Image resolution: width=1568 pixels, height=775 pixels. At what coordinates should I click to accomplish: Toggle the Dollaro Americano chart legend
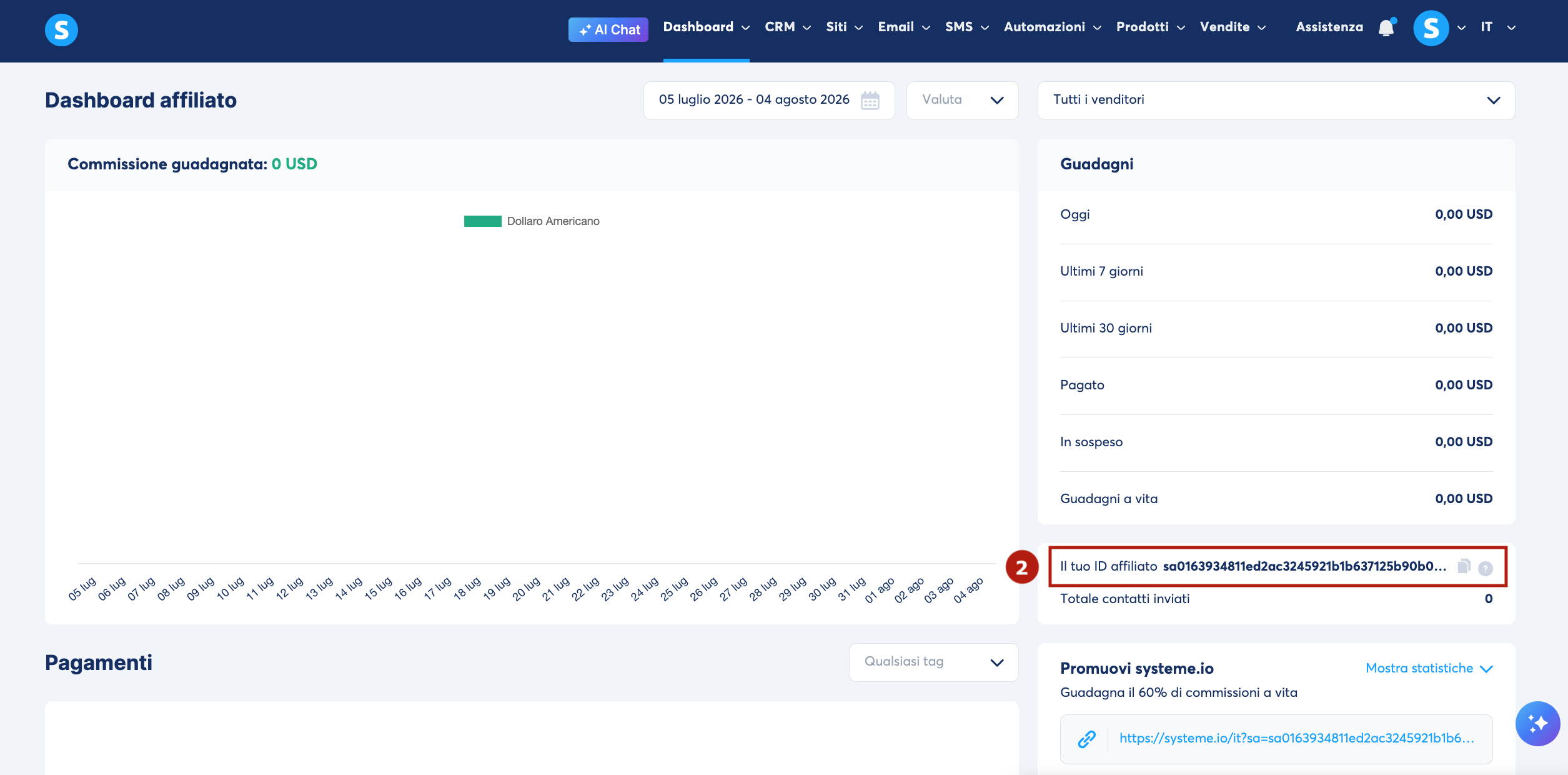click(532, 221)
